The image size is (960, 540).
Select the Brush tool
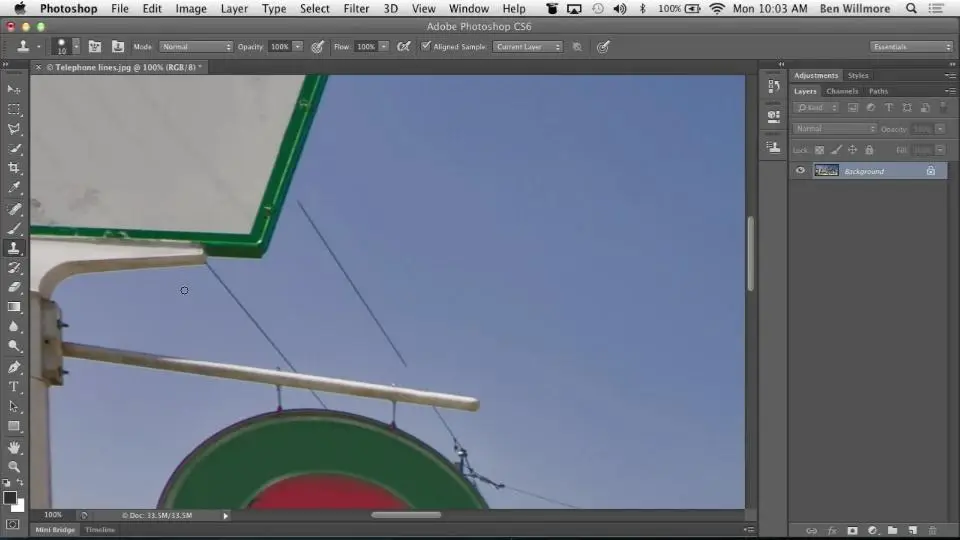[x=13, y=228]
